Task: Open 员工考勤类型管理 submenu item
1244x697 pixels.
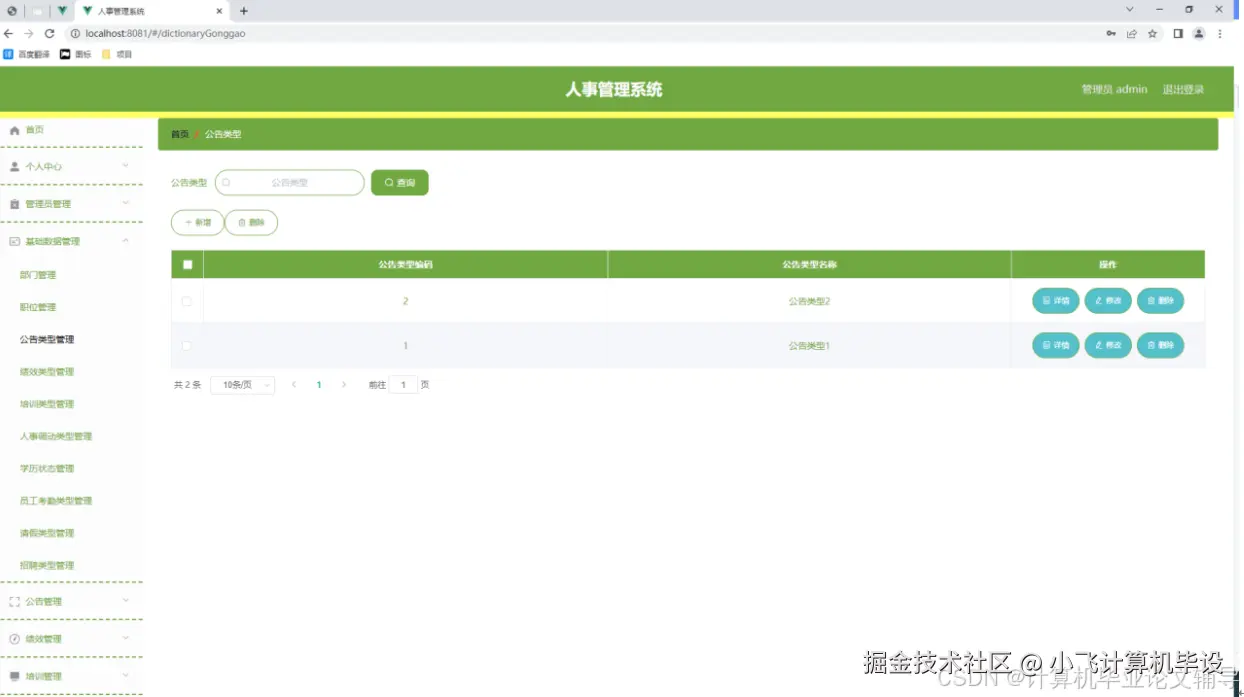Action: pyautogui.click(x=56, y=501)
